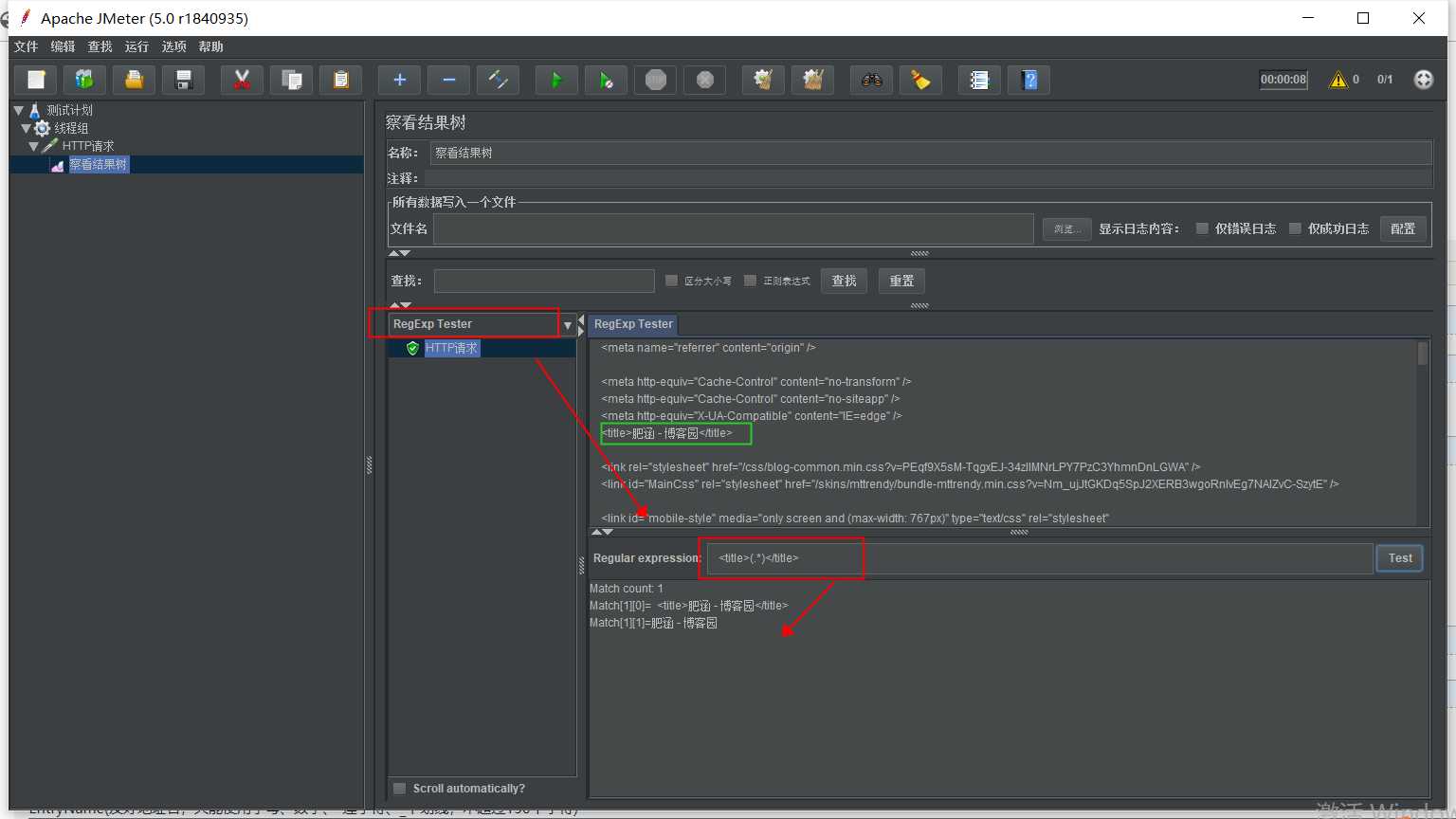The image size is (1456, 819).
Task: Click the 查找 search button
Action: coord(844,281)
